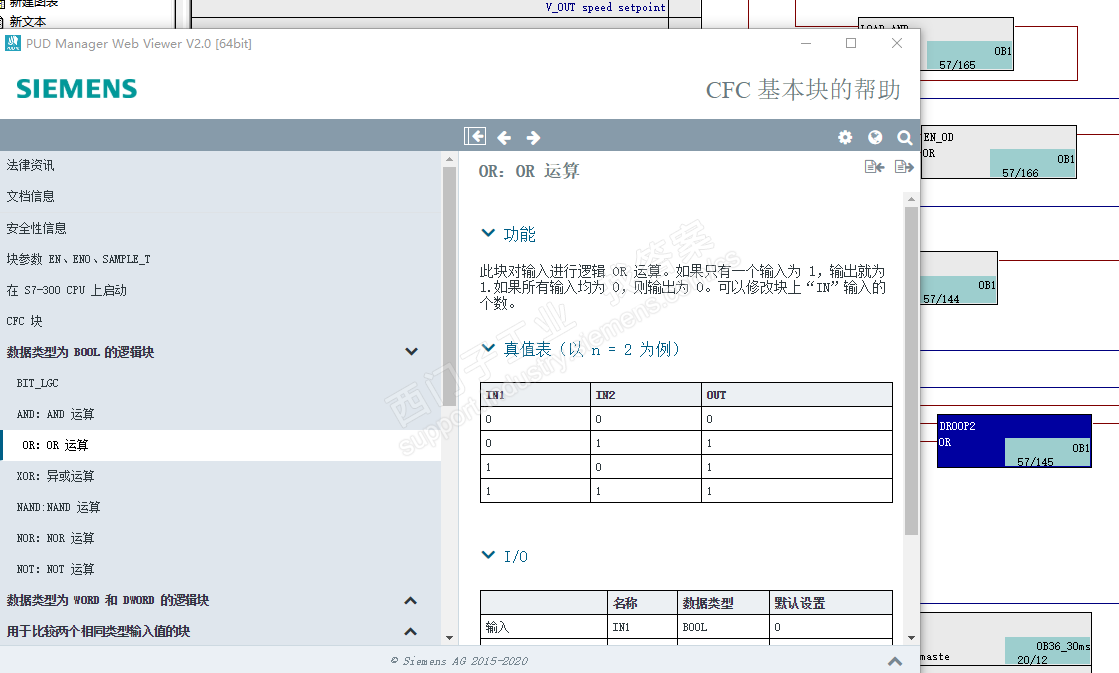Image resolution: width=1119 pixels, height=673 pixels.
Task: Expand 用于比较两个相同类型输入值的块 chevron
Action: 410,631
